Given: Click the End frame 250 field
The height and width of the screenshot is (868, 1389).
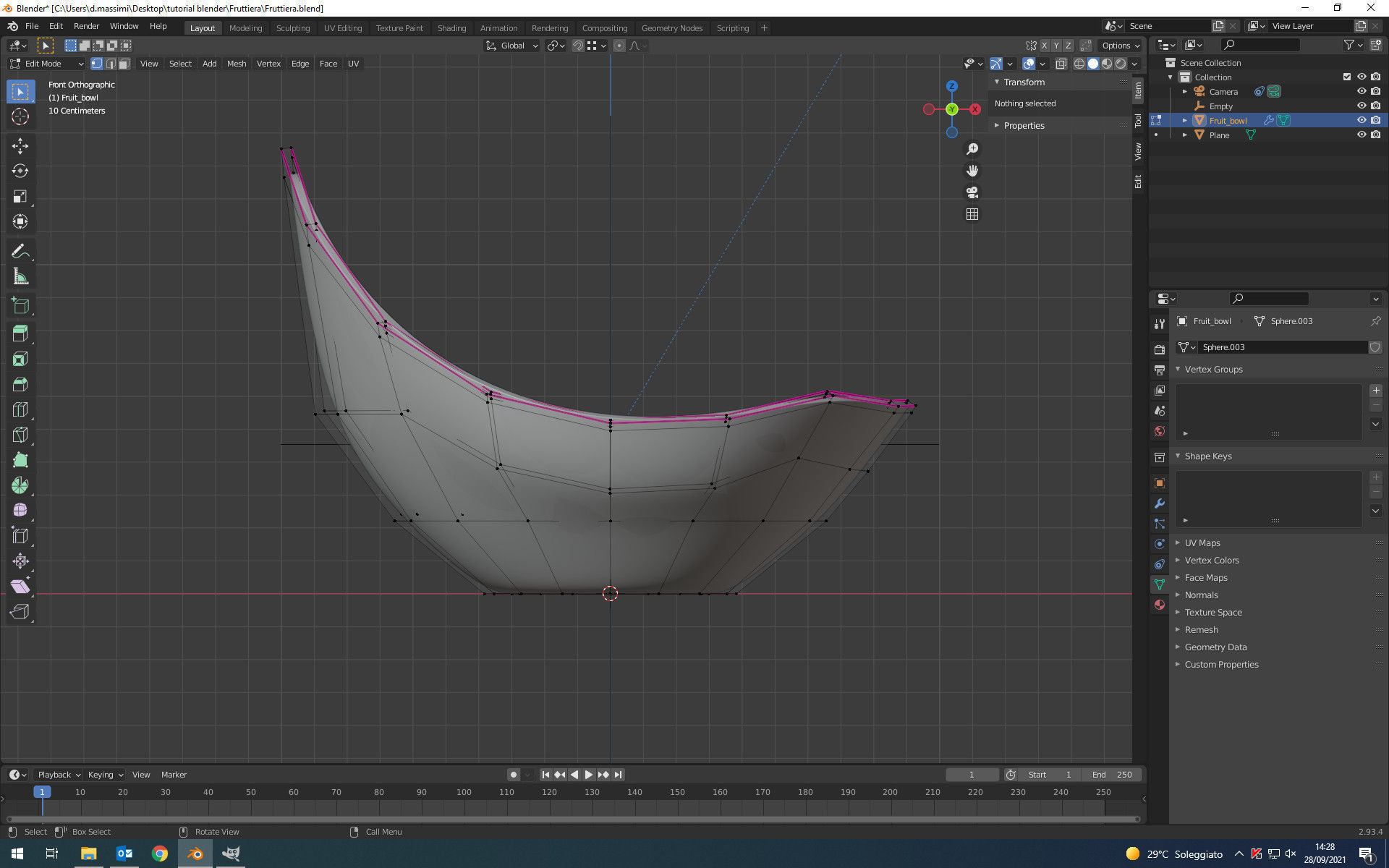Looking at the screenshot, I should 1112,775.
